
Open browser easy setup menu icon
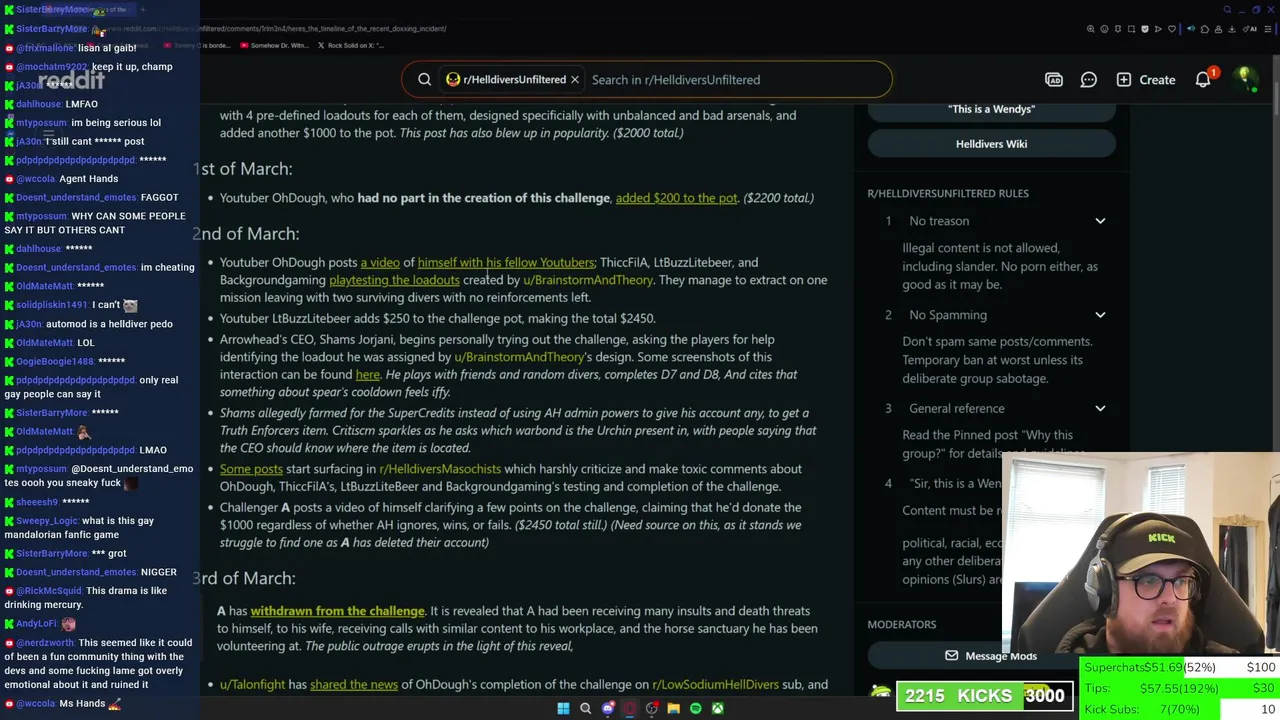(1268, 29)
